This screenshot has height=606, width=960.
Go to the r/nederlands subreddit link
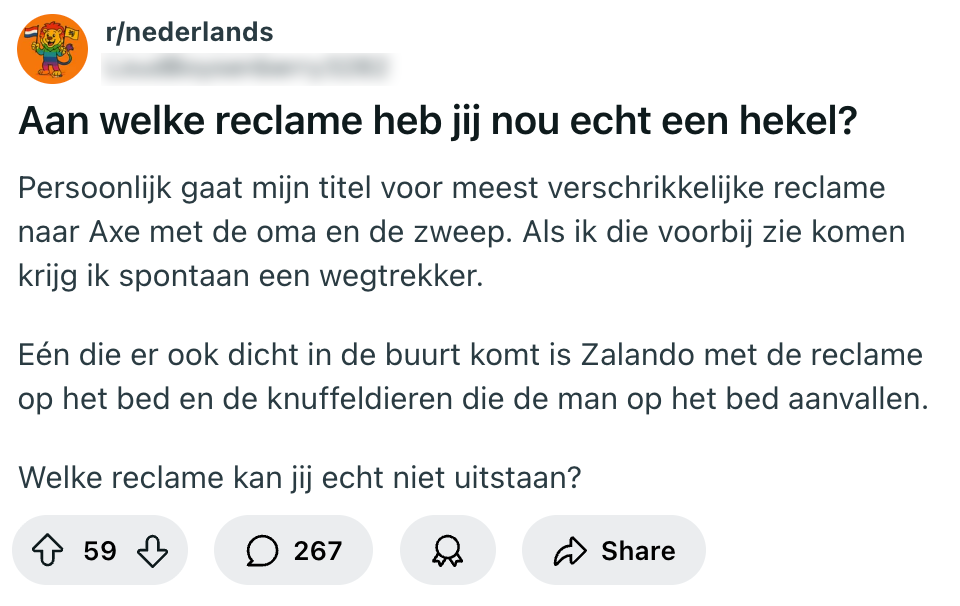tap(189, 32)
